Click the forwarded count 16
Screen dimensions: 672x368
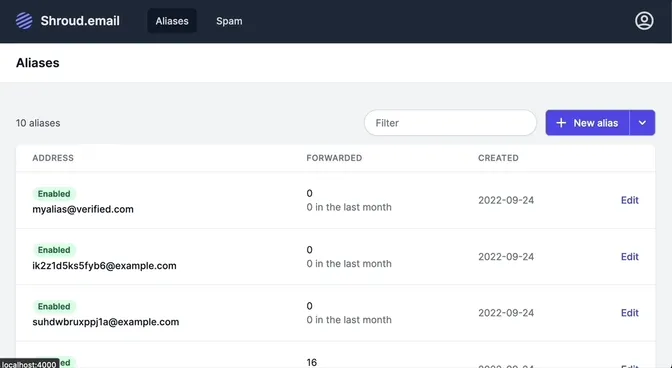click(312, 362)
